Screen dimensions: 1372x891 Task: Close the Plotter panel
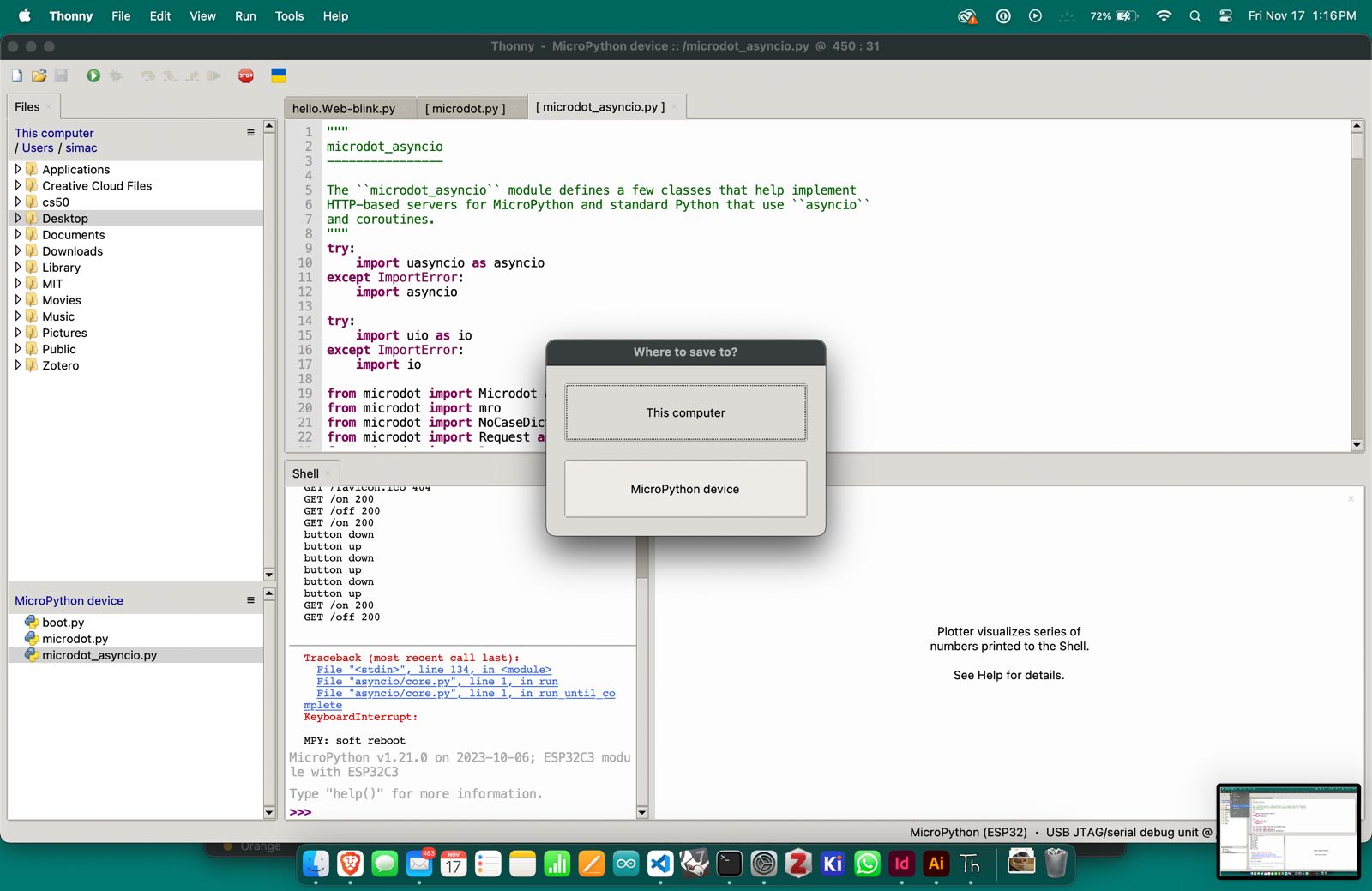(x=1351, y=498)
